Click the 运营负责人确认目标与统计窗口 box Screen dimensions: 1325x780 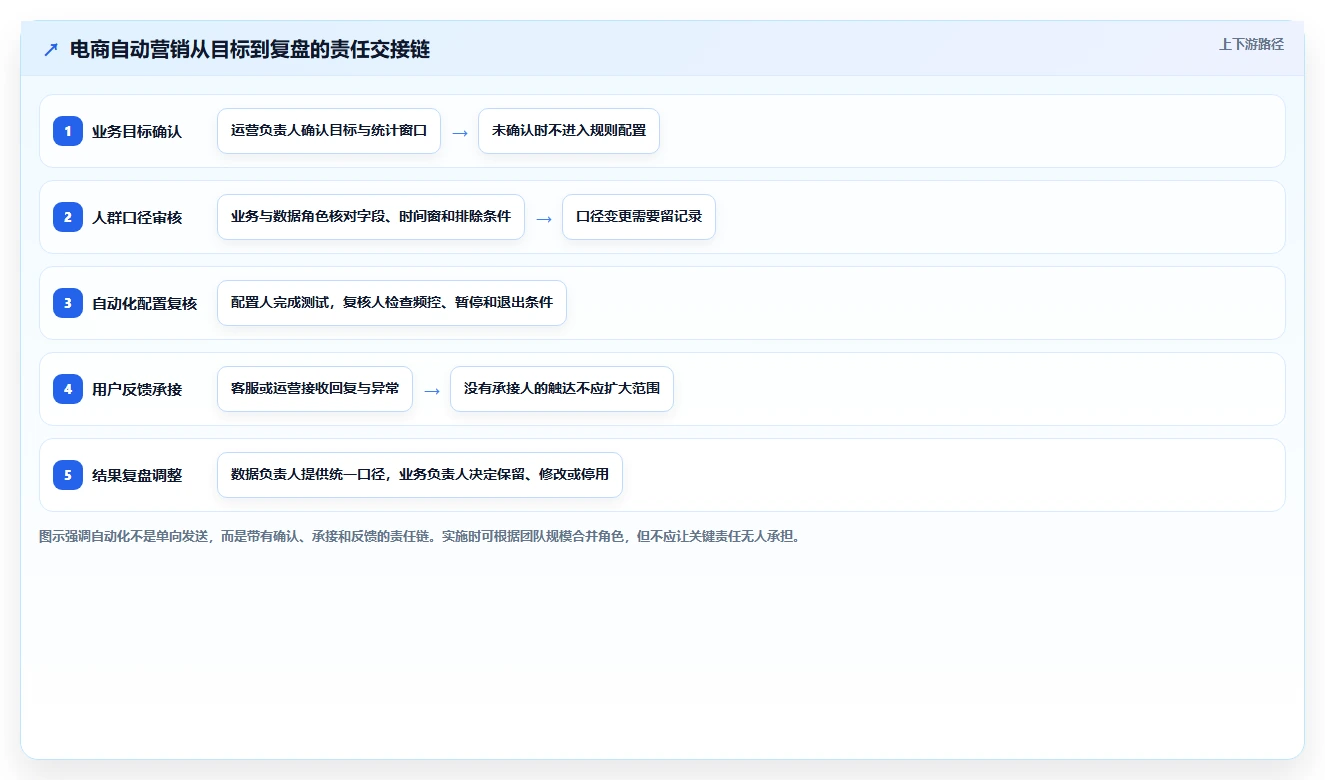[x=329, y=131]
